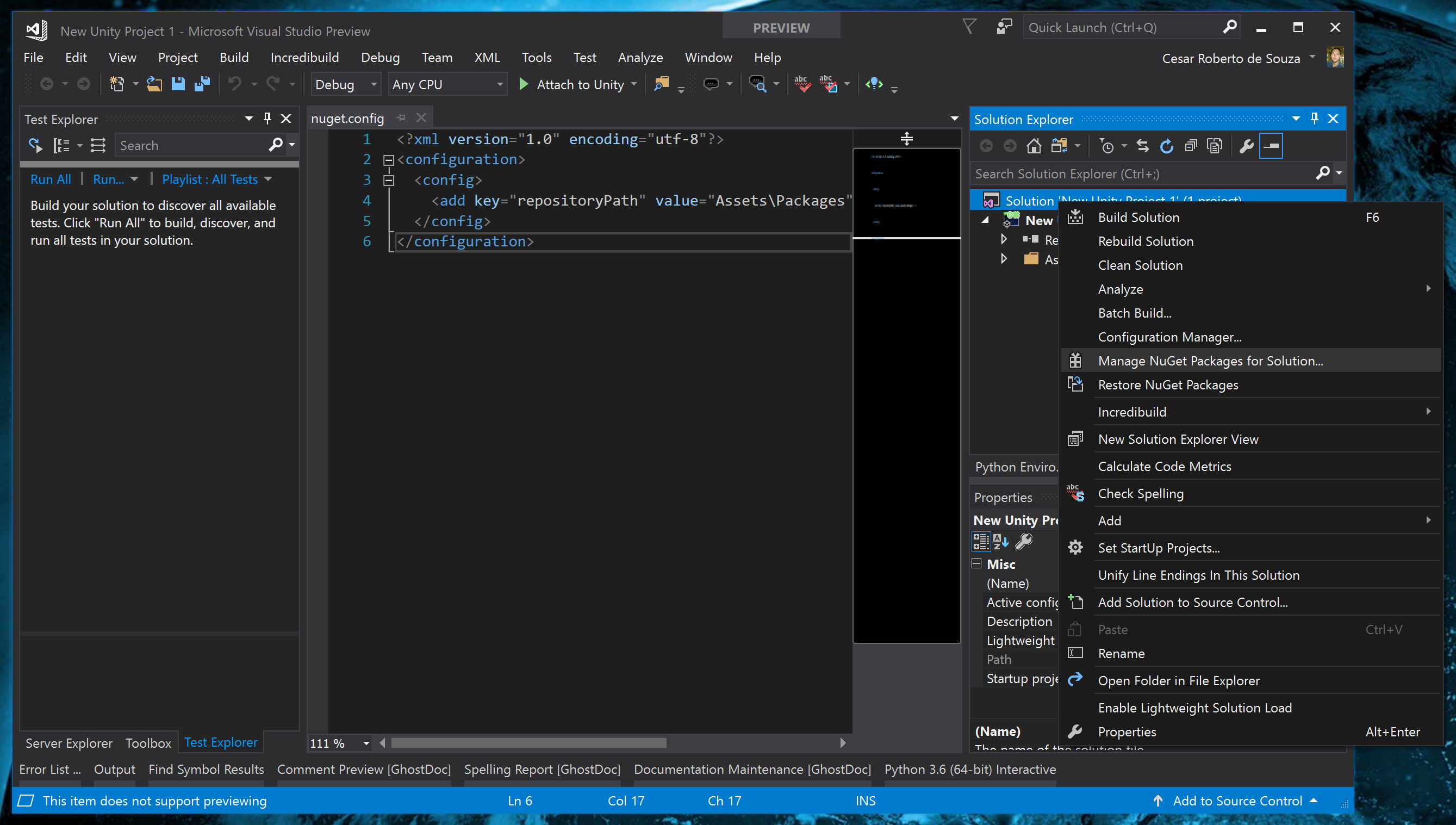
Task: Collapse the Misc category in Properties
Action: click(x=976, y=563)
